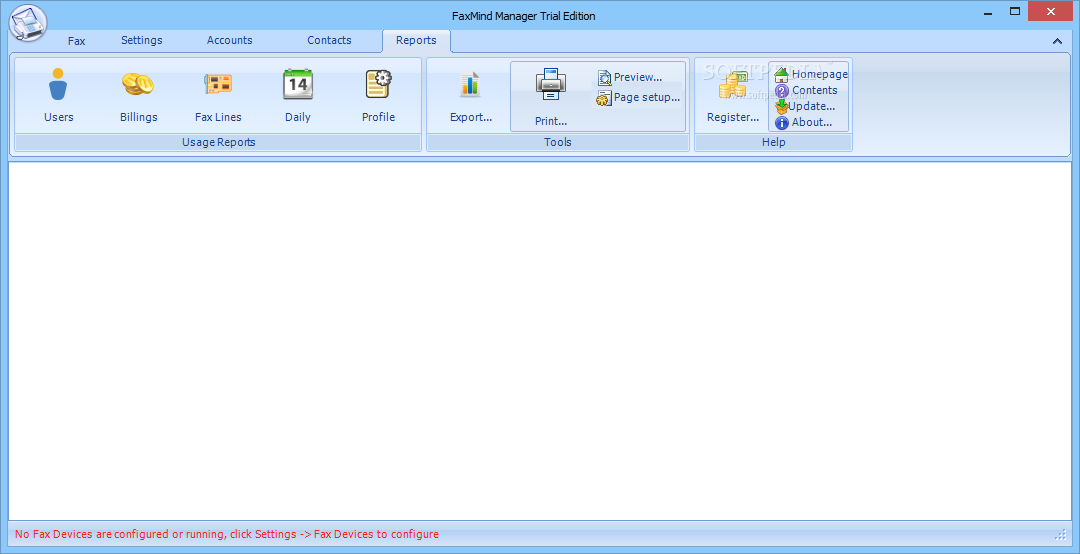Open the Billings report with coins icon
The image size is (1080, 554).
point(138,96)
